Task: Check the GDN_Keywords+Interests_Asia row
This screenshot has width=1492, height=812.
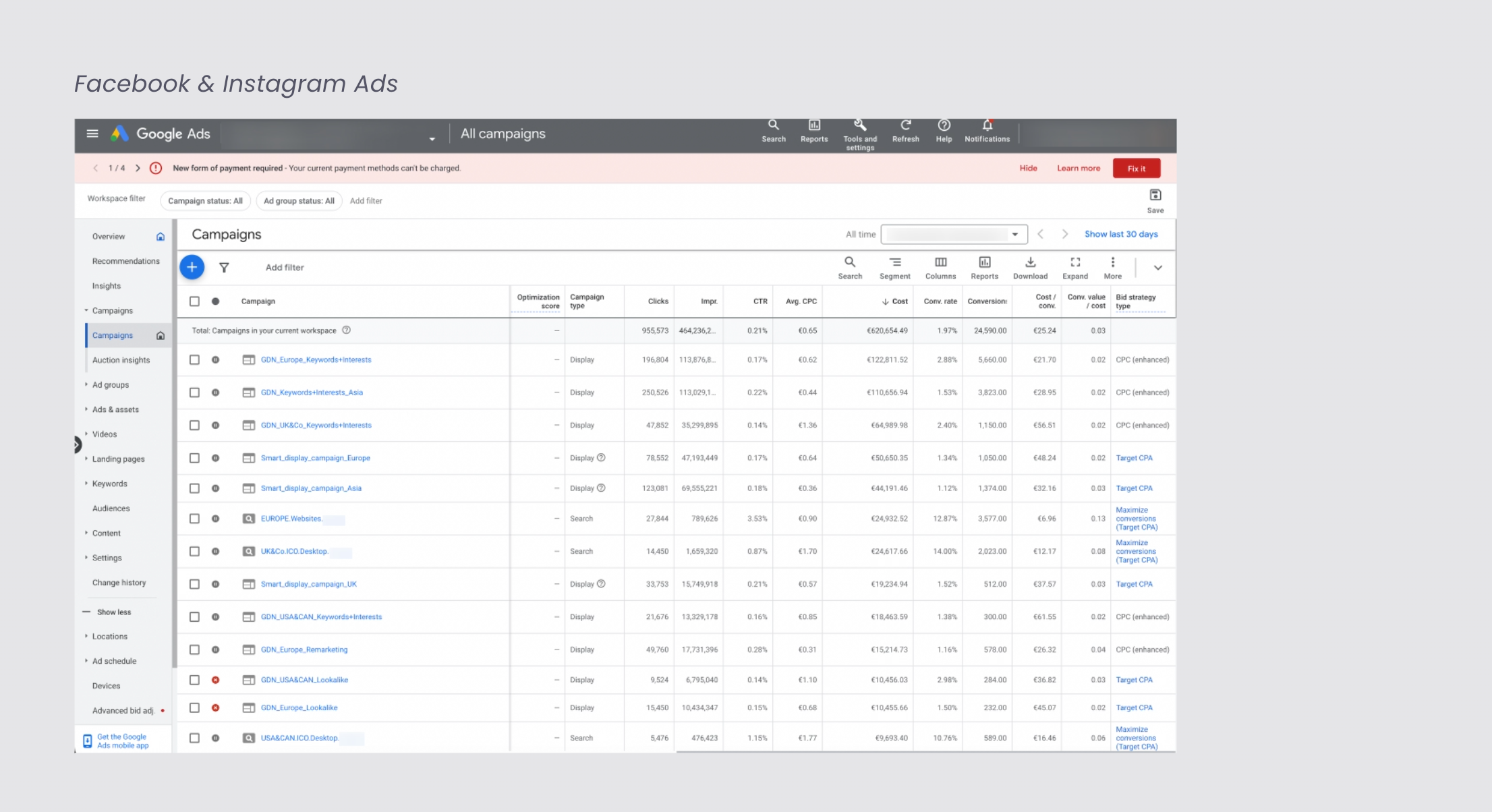Action: 194,393
